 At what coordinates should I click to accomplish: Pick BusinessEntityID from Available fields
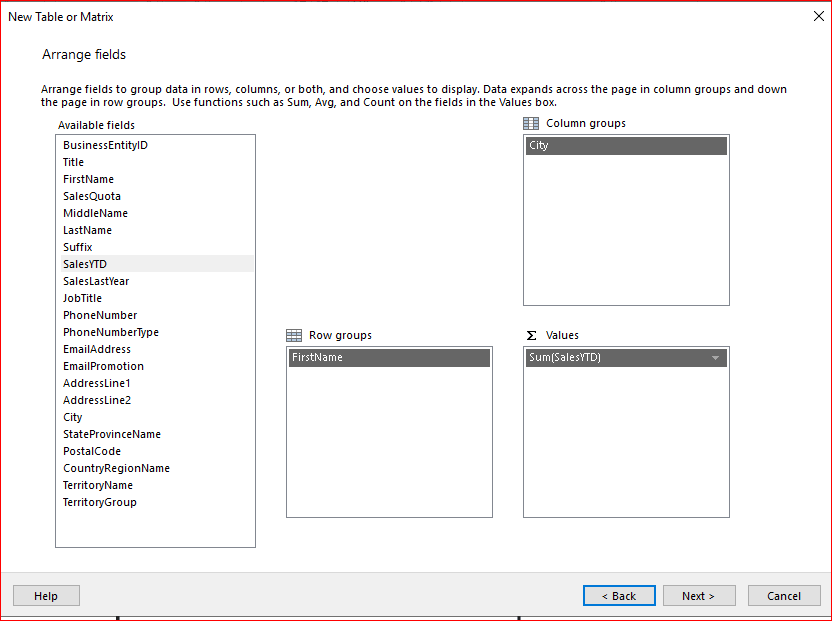pos(105,145)
